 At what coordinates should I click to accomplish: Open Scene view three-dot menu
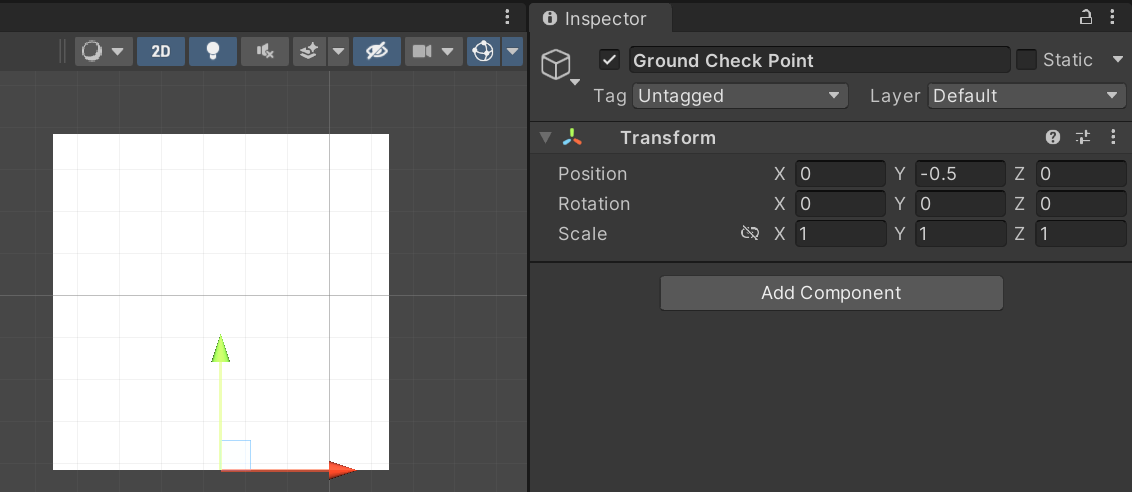tap(508, 17)
